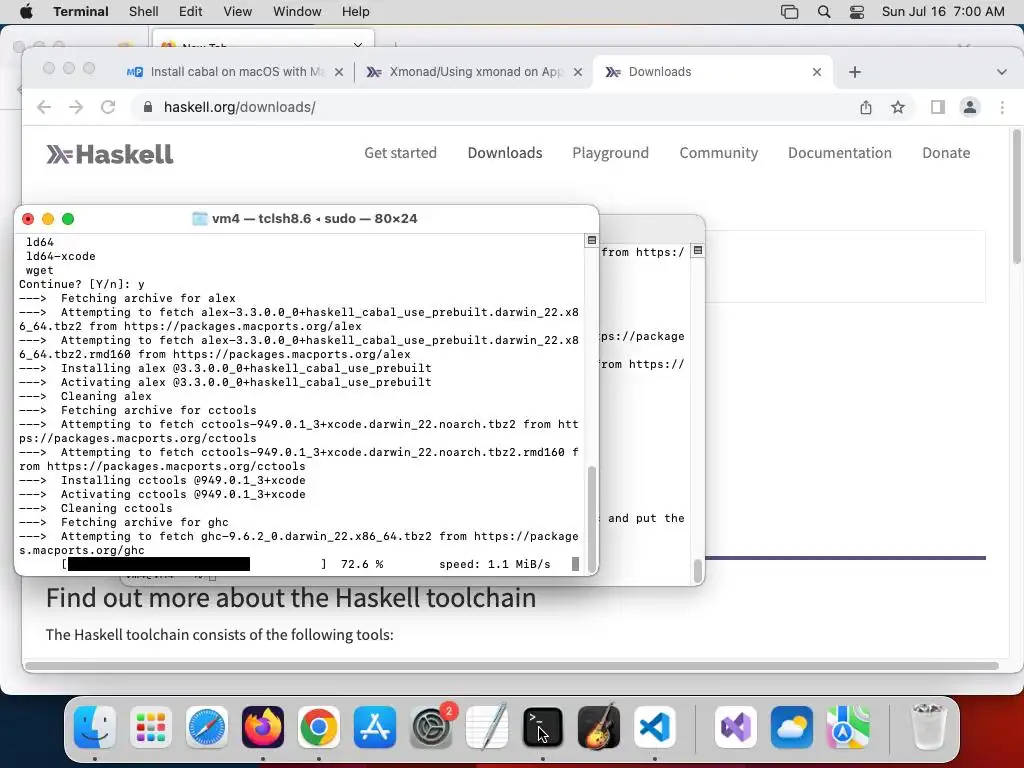Open Stage Manager from the menu bar
Screen dimensions: 1024x768
click(x=790, y=12)
